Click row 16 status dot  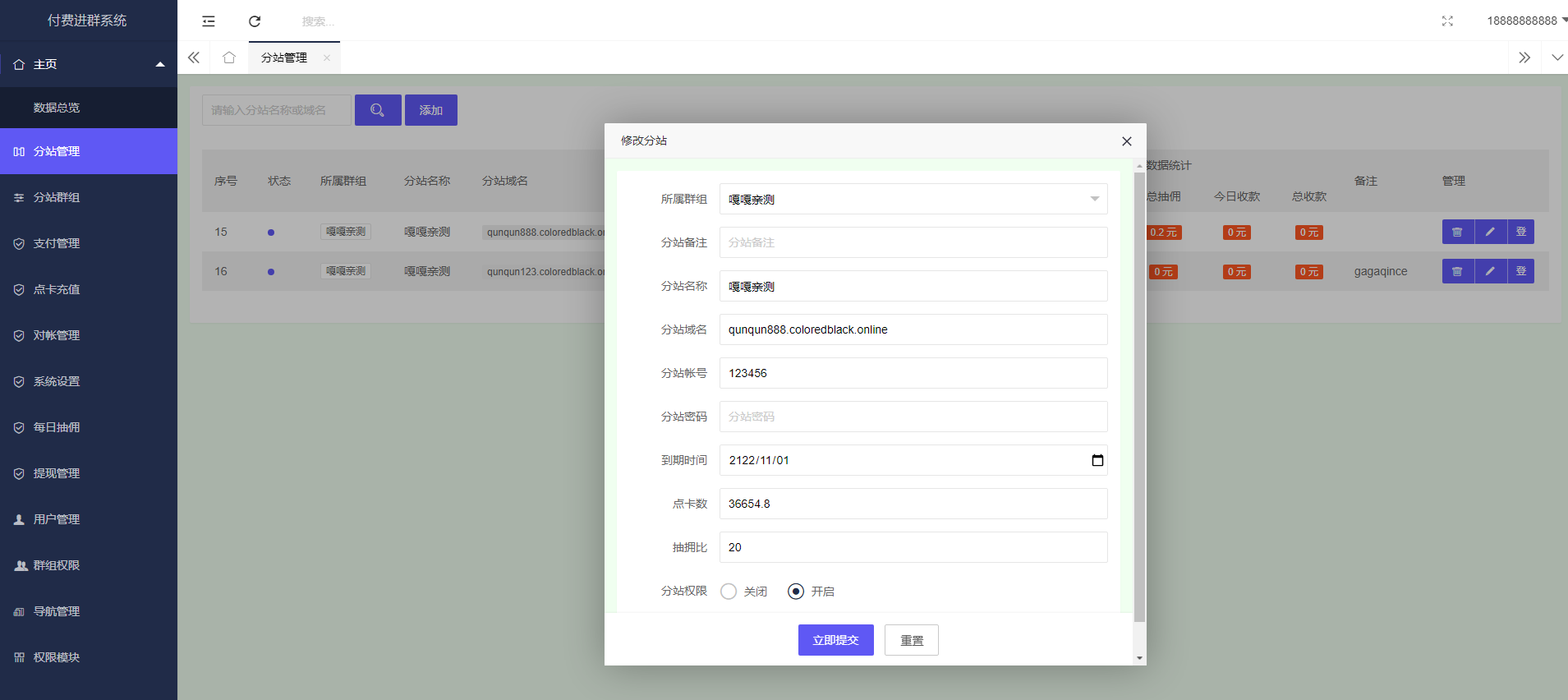point(271,272)
